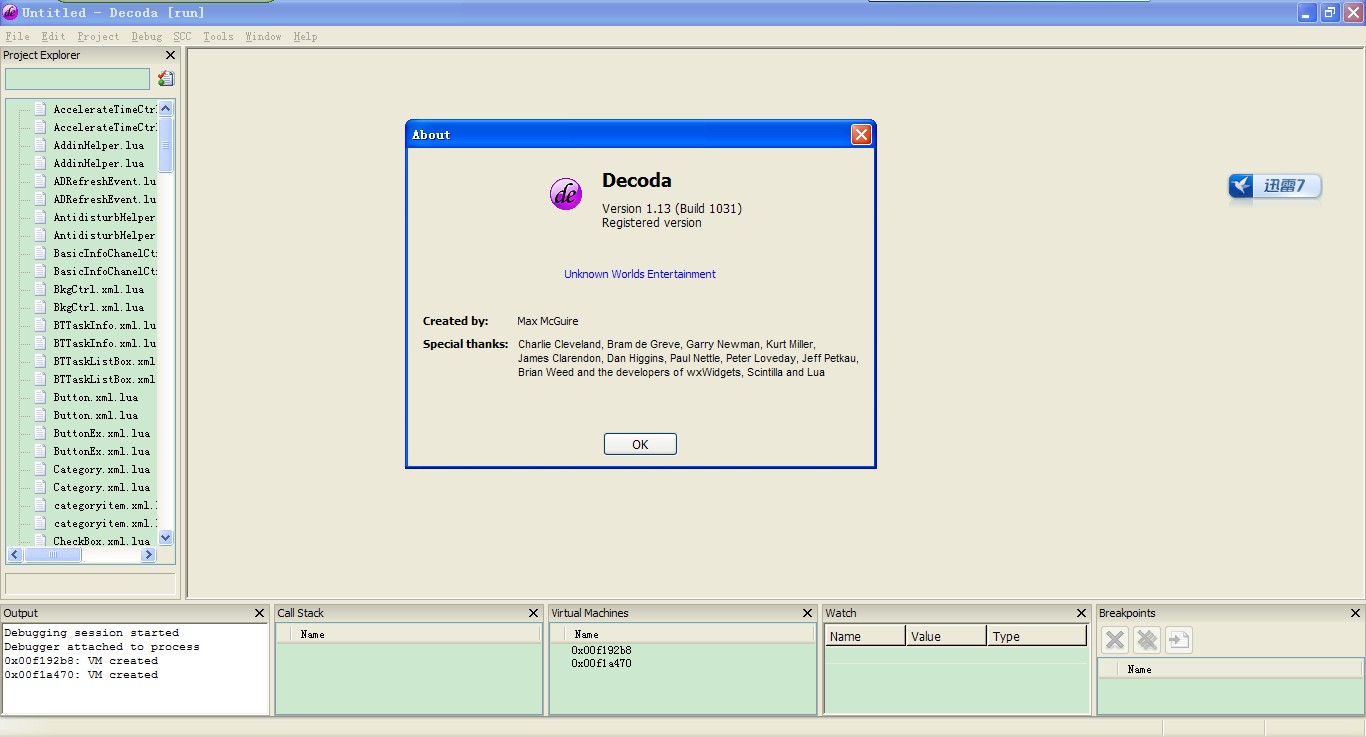Click the remove breakpoint icon

[x=1115, y=640]
